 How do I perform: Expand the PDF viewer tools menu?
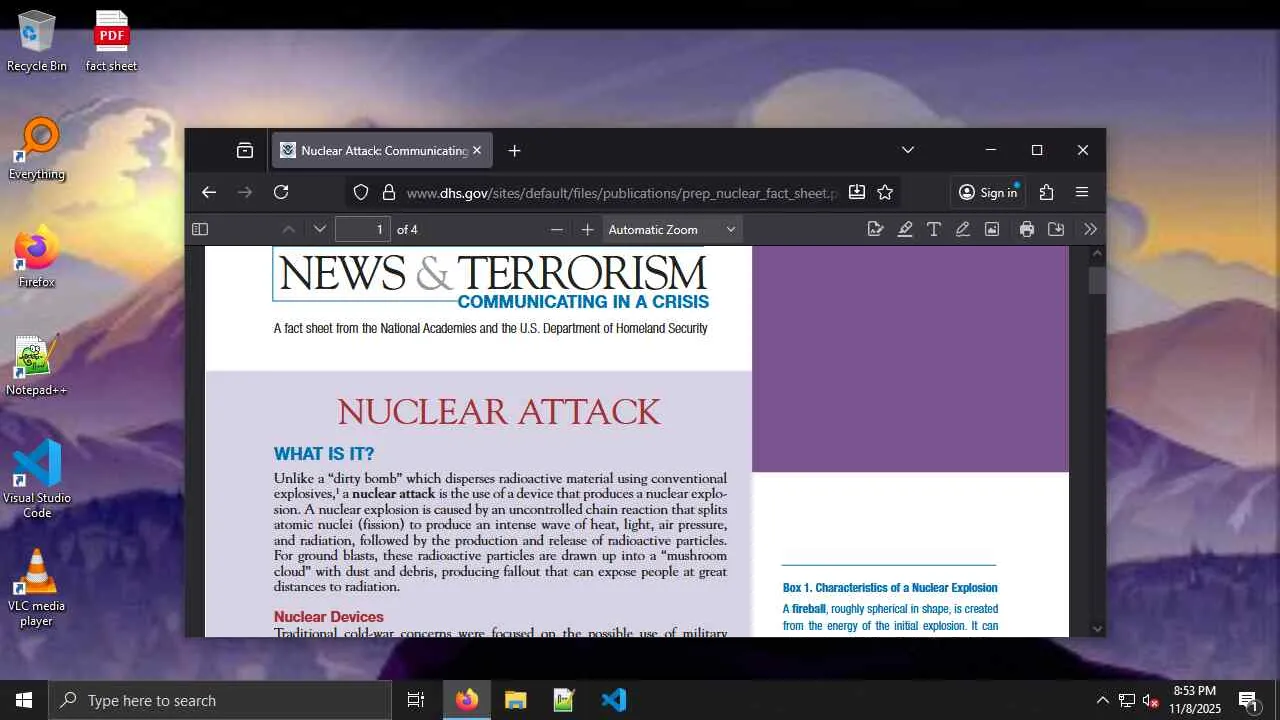(1091, 229)
